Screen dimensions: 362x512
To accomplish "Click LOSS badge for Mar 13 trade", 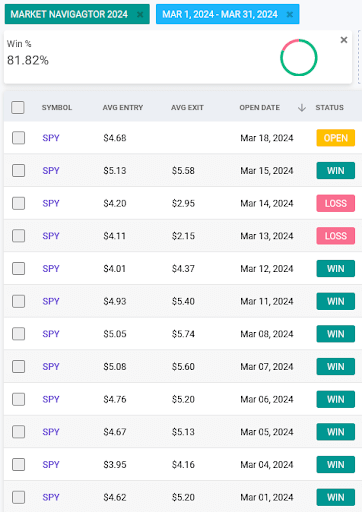I will pyautogui.click(x=336, y=236).
